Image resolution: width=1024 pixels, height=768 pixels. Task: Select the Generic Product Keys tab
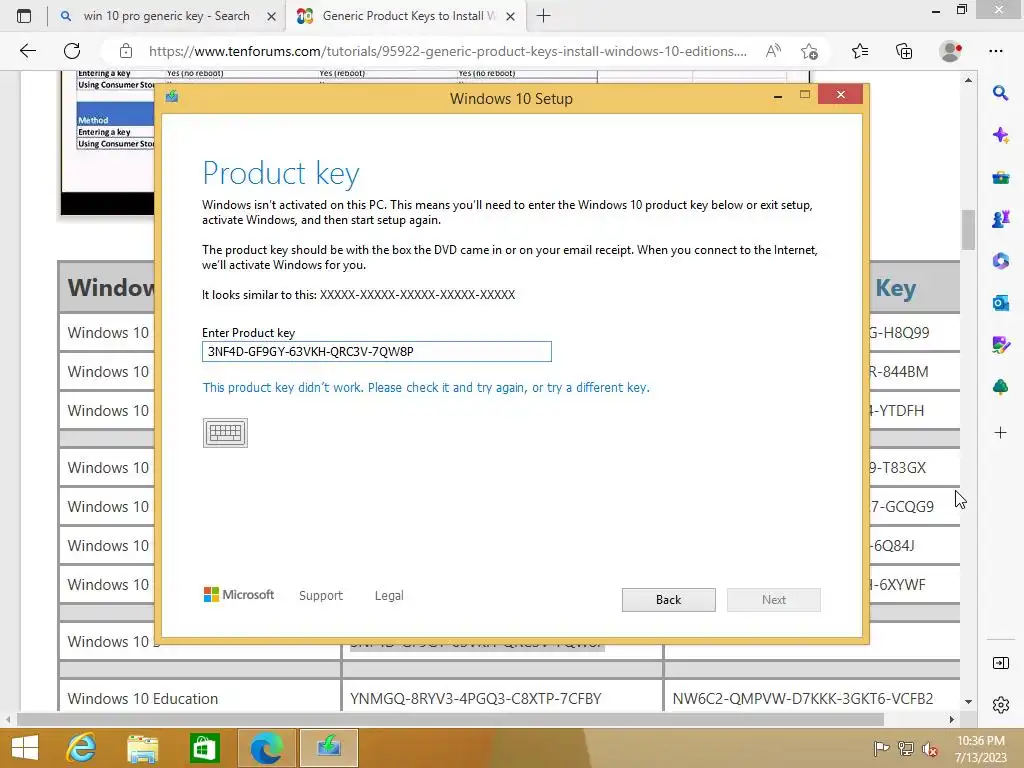[x=406, y=16]
